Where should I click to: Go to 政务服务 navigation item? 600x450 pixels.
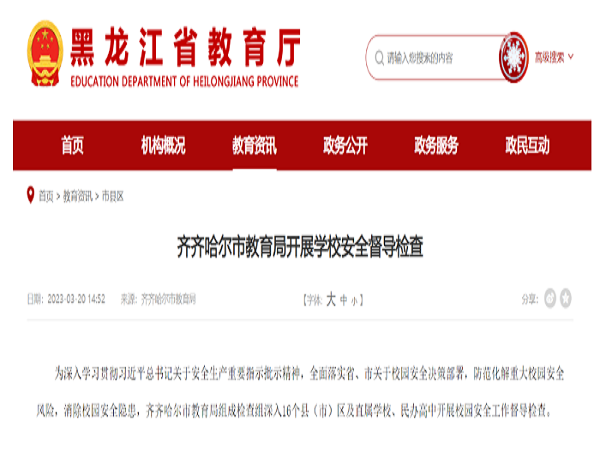436,146
